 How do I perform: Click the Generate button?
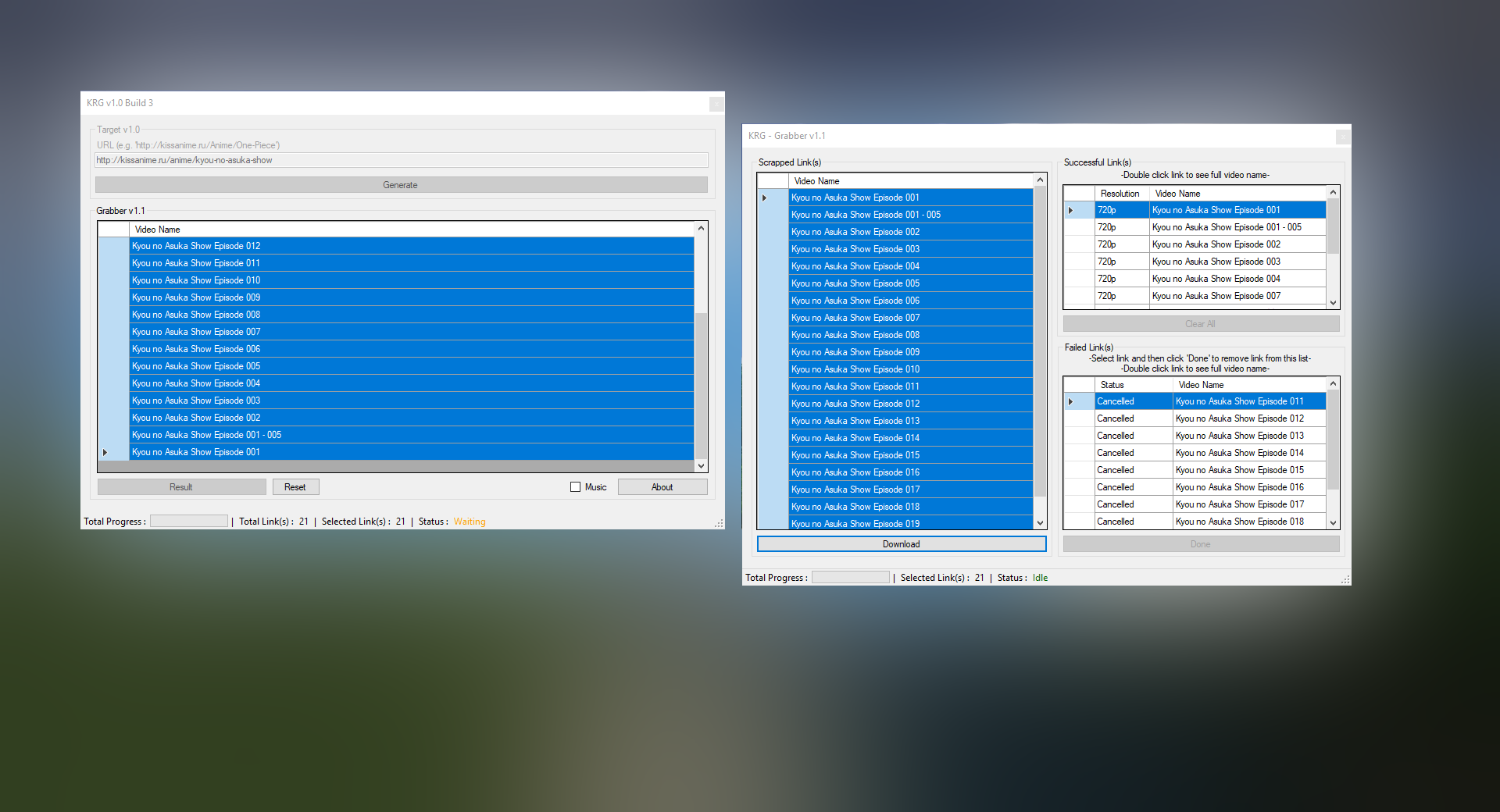click(x=401, y=185)
